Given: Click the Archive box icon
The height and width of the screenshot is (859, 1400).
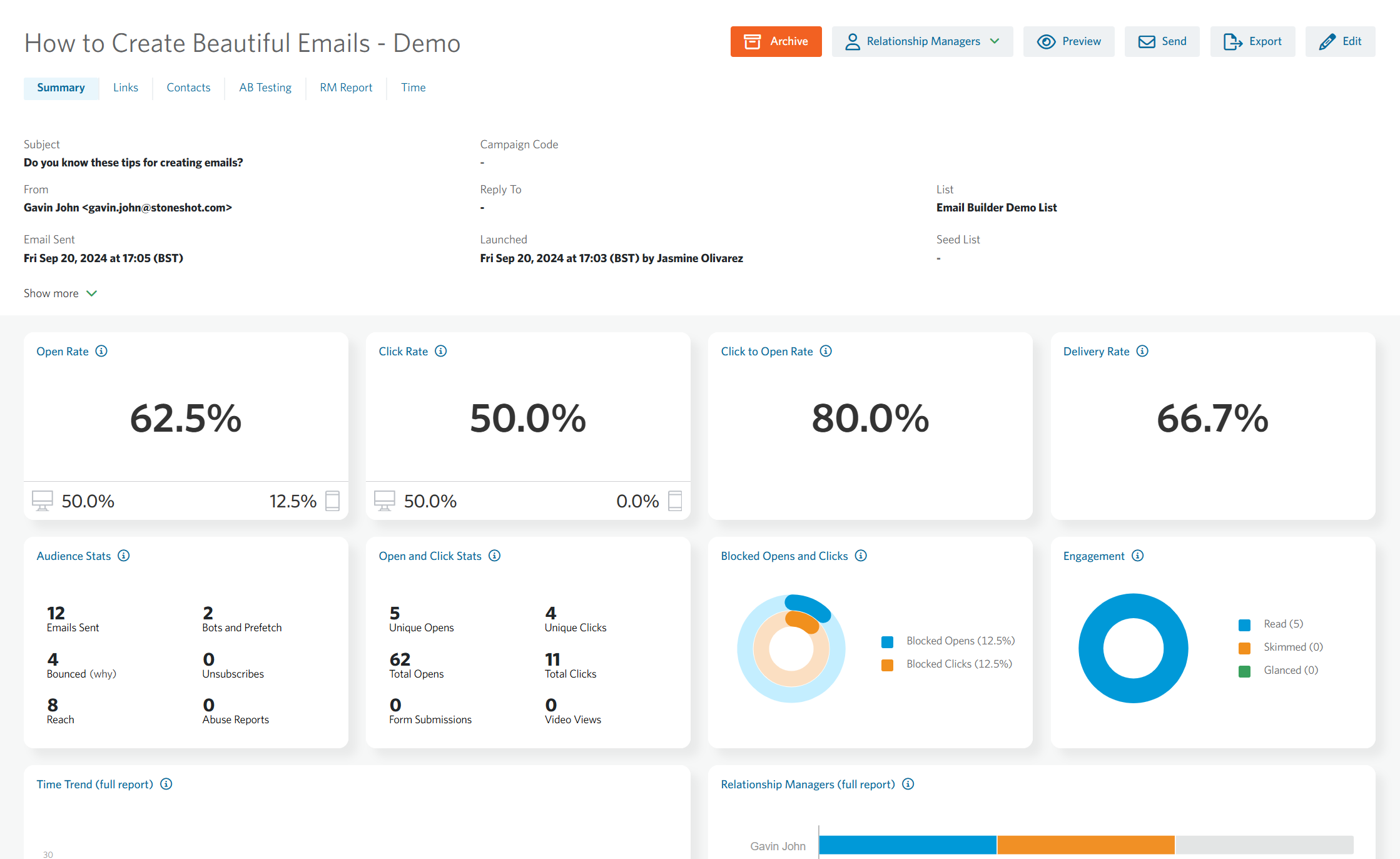Looking at the screenshot, I should tap(752, 41).
